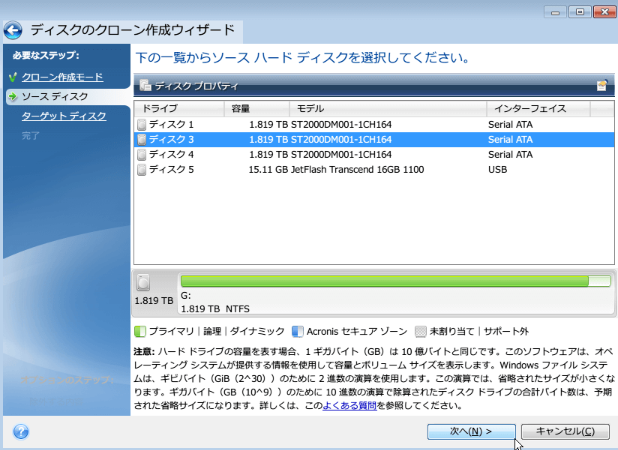Minimize the wizard window
Viewport: 618px width, 450px height.
555,12
